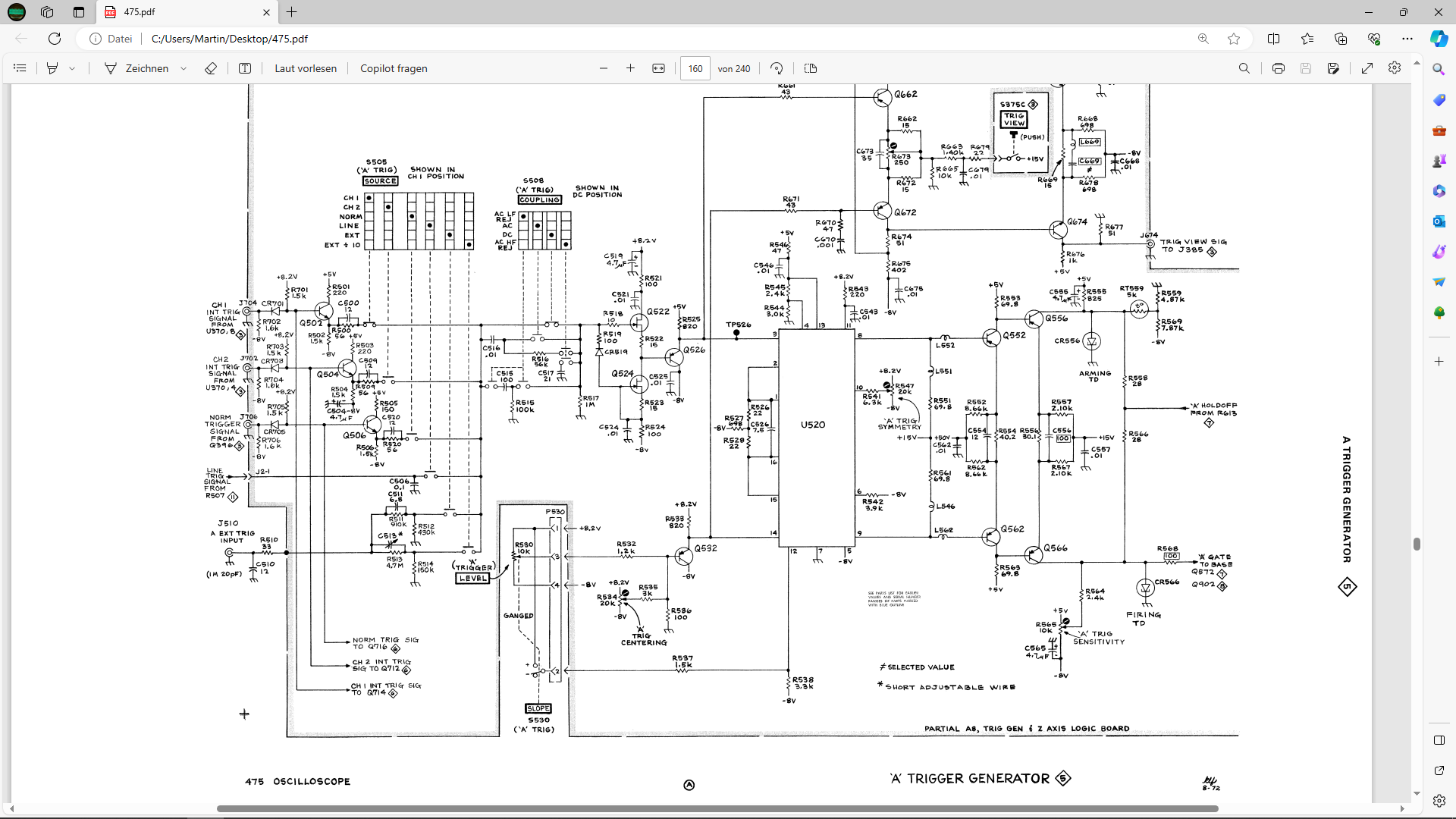This screenshot has height=819, width=1456.
Task: Click the U520 chip label
Action: (813, 425)
